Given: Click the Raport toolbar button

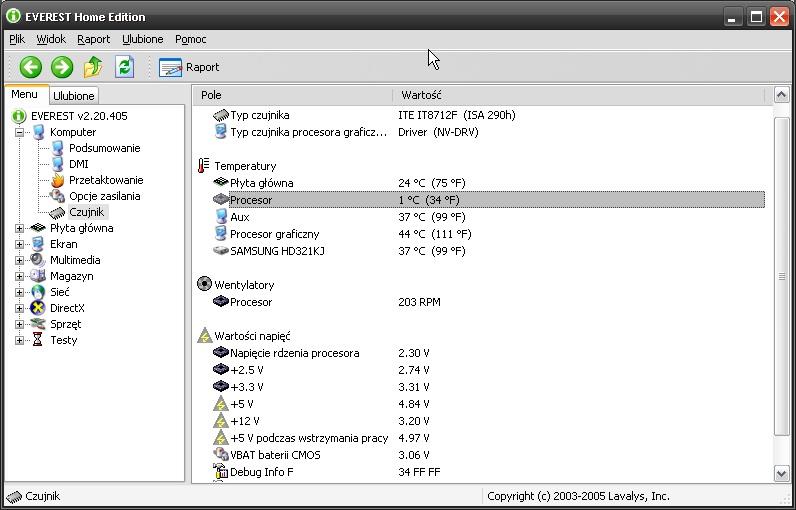Looking at the screenshot, I should click(189, 67).
